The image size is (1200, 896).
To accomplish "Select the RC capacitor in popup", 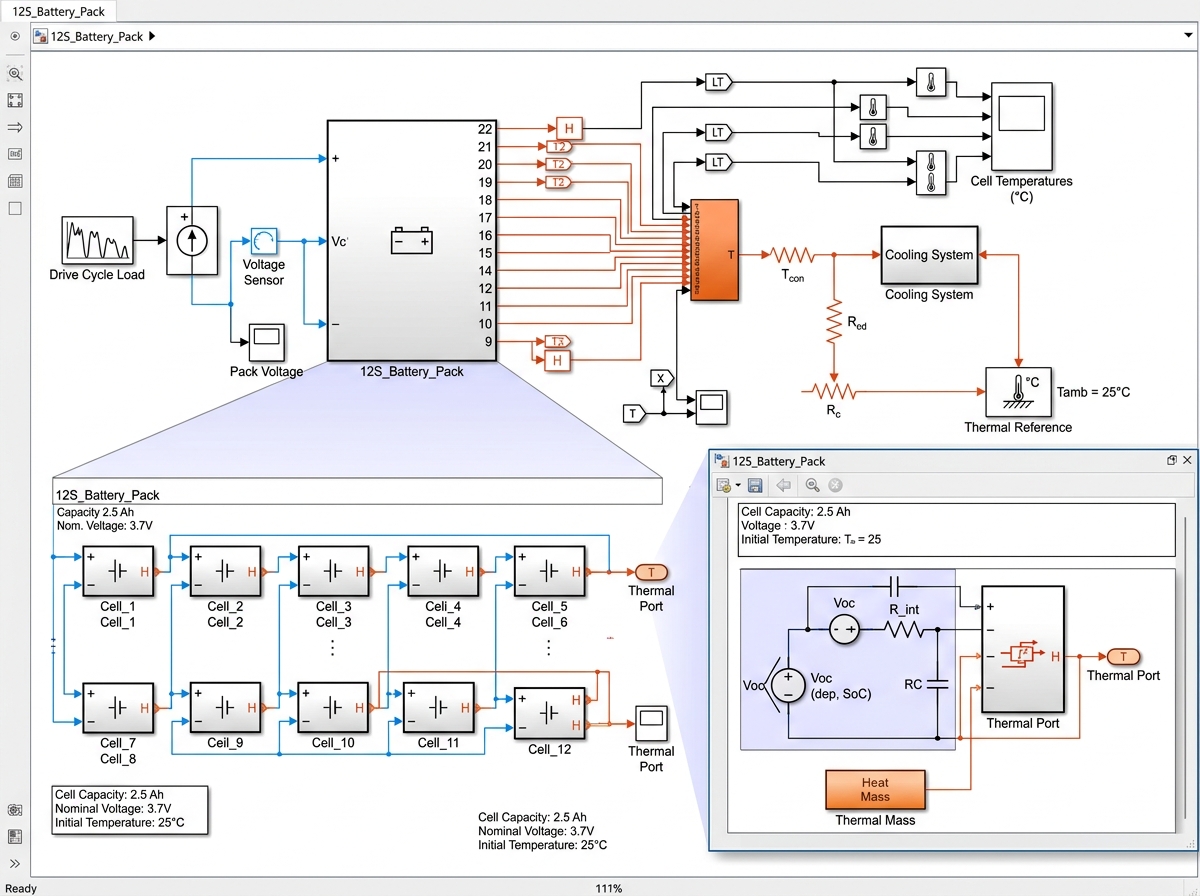I will point(937,685).
